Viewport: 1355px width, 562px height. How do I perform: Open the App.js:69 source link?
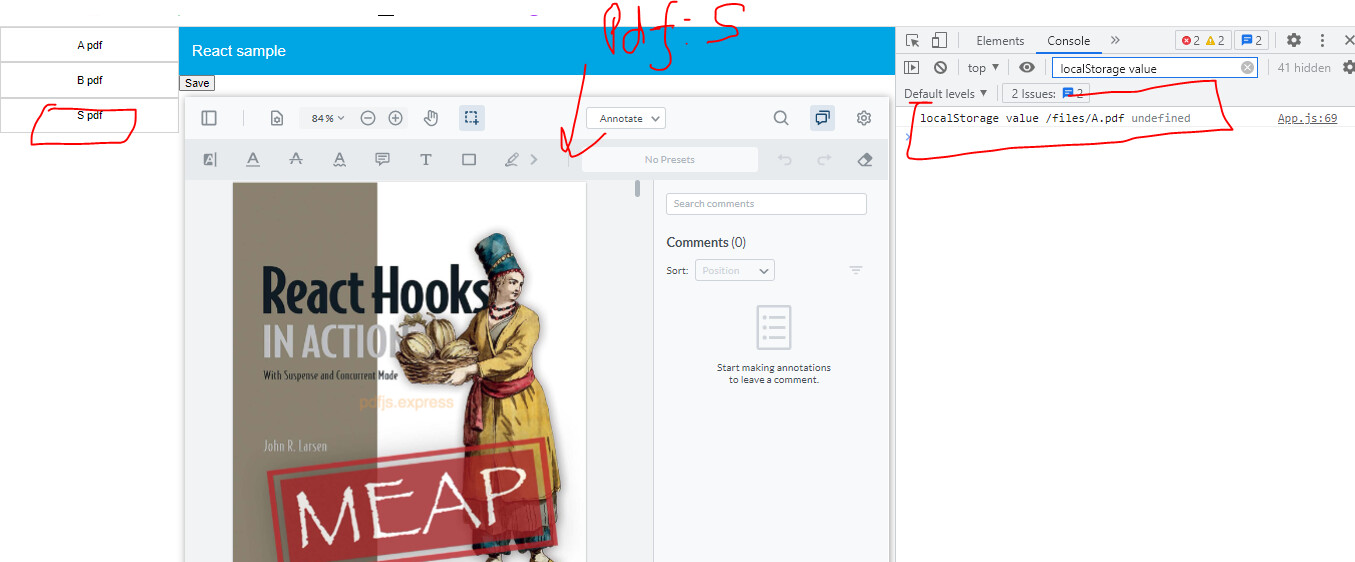click(1307, 118)
